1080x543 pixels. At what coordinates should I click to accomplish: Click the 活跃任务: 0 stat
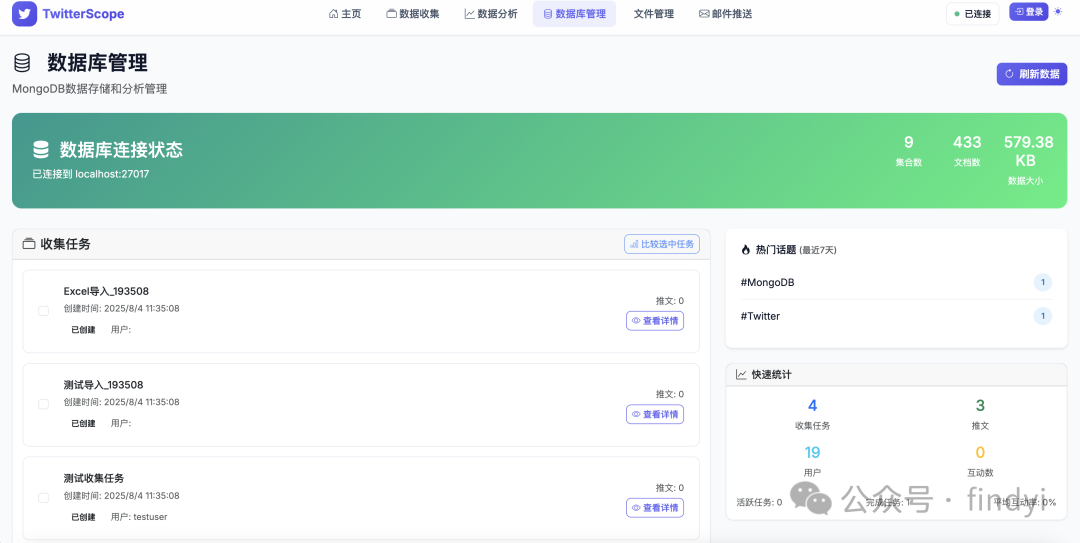[759, 502]
